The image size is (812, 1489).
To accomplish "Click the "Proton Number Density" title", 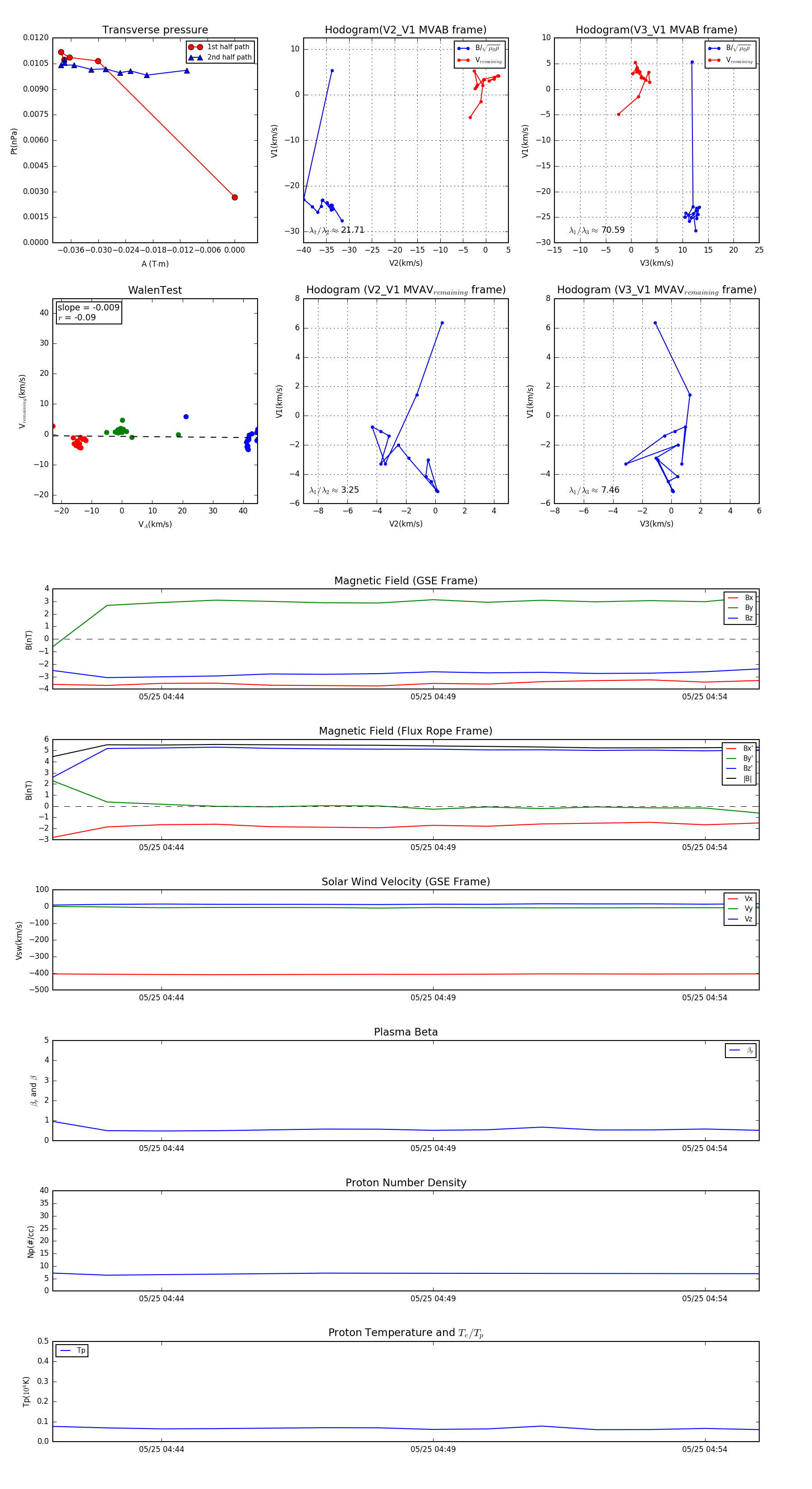I will coord(406,1183).
